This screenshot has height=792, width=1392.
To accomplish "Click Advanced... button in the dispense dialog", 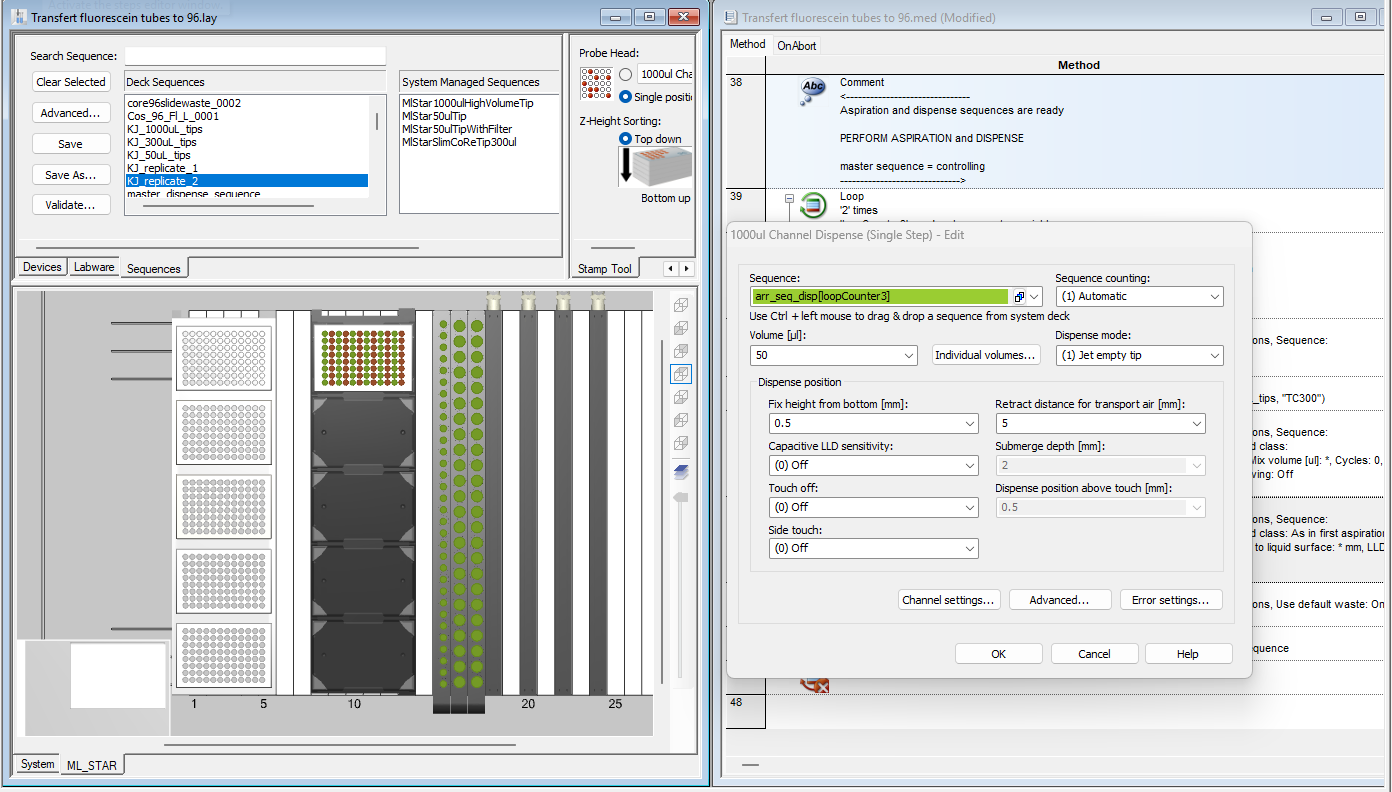I will (x=1059, y=600).
